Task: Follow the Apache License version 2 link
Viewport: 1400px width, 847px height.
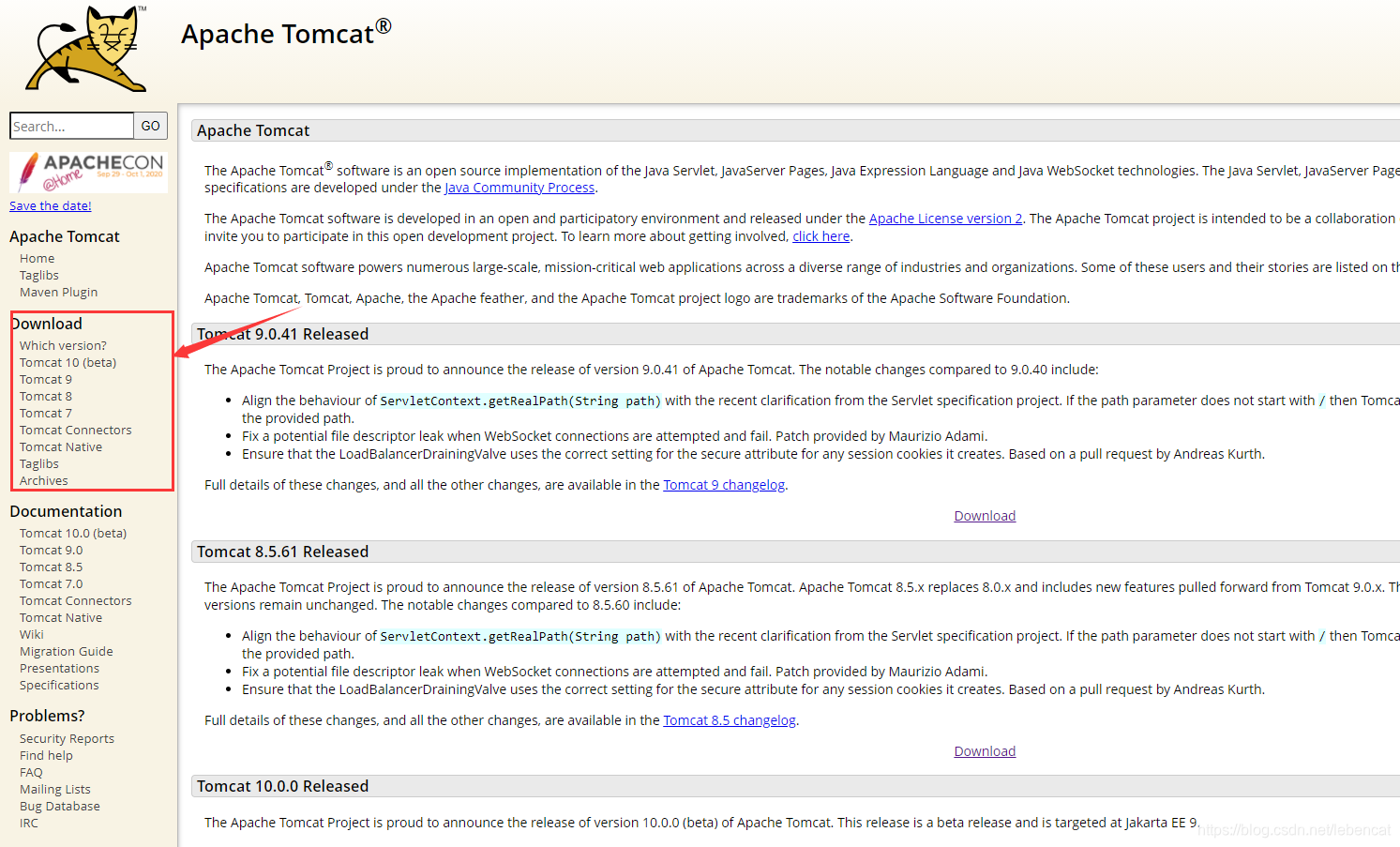Action: [x=946, y=219]
